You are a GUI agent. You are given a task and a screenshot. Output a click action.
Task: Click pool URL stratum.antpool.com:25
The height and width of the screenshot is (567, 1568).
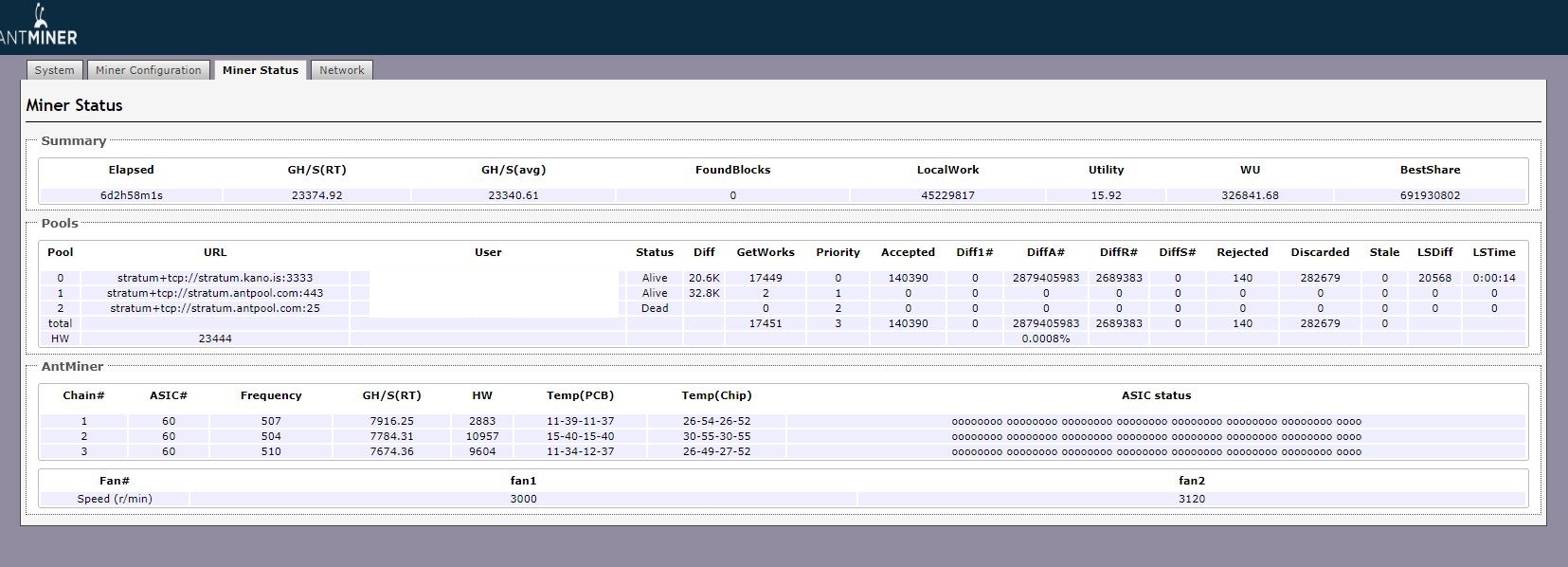(215, 308)
